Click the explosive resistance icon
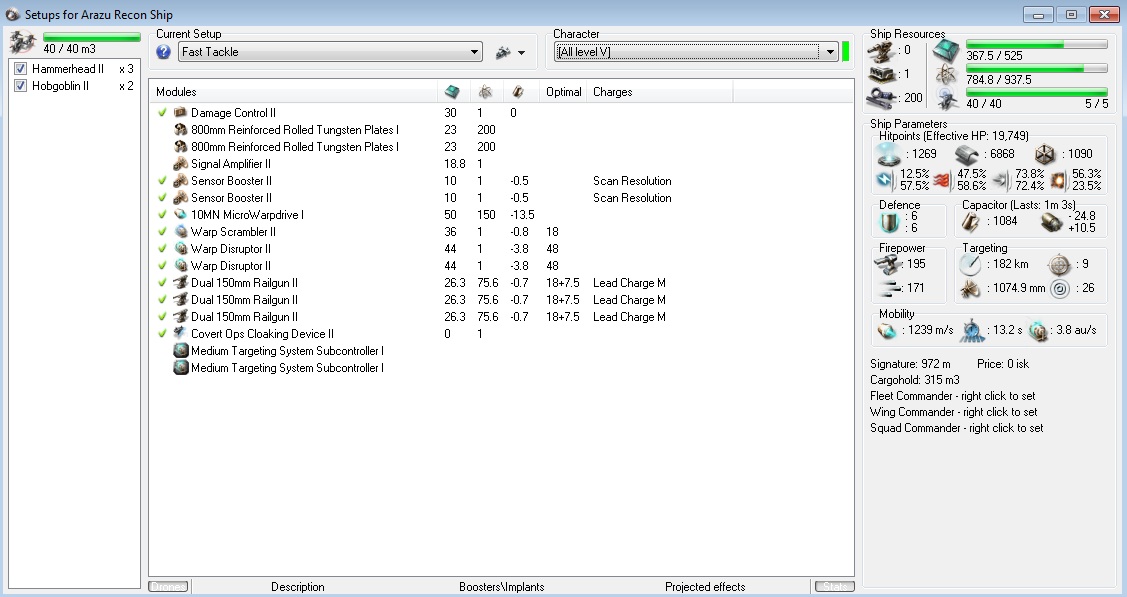Image resolution: width=1127 pixels, height=597 pixels. tap(1058, 180)
